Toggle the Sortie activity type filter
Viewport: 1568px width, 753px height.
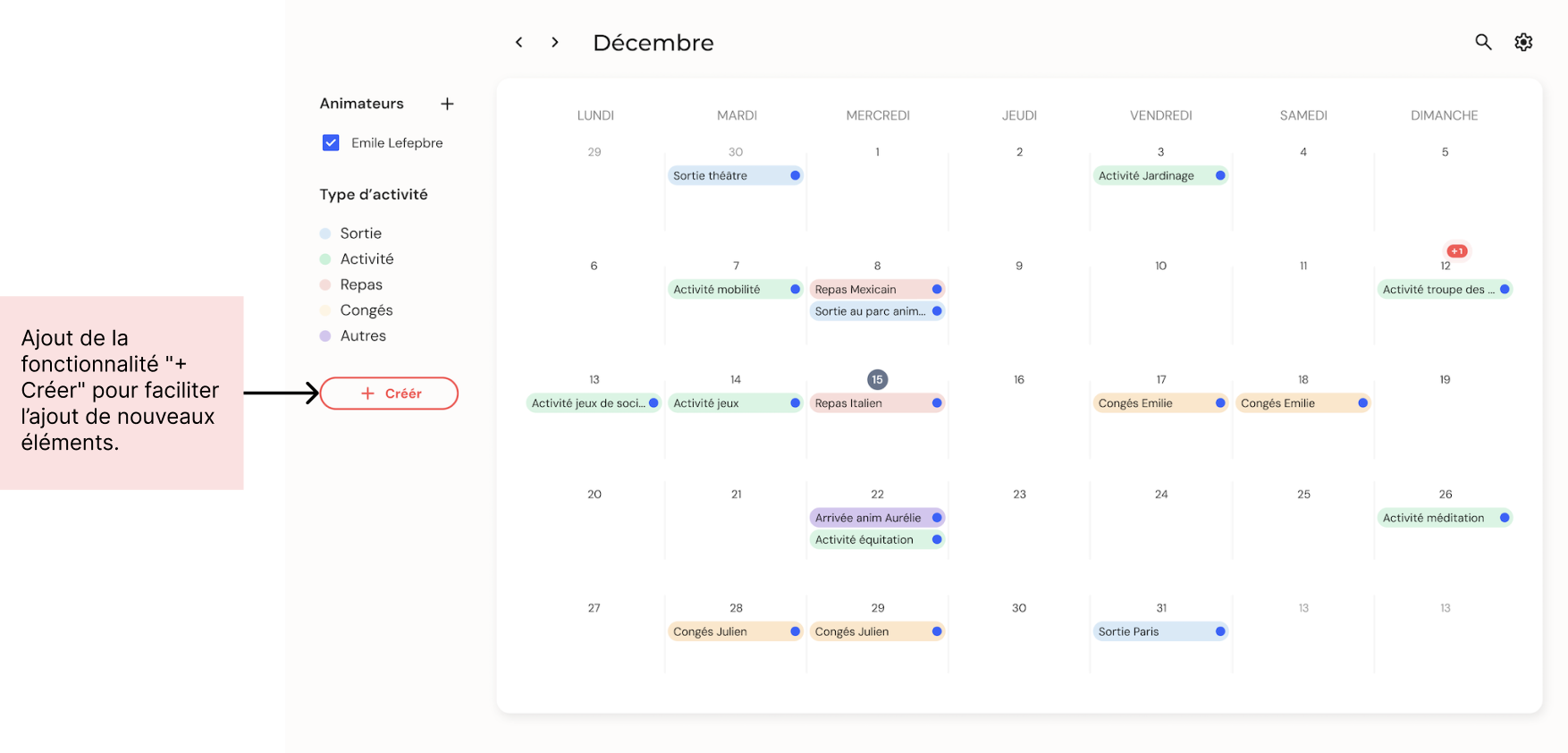tap(360, 233)
